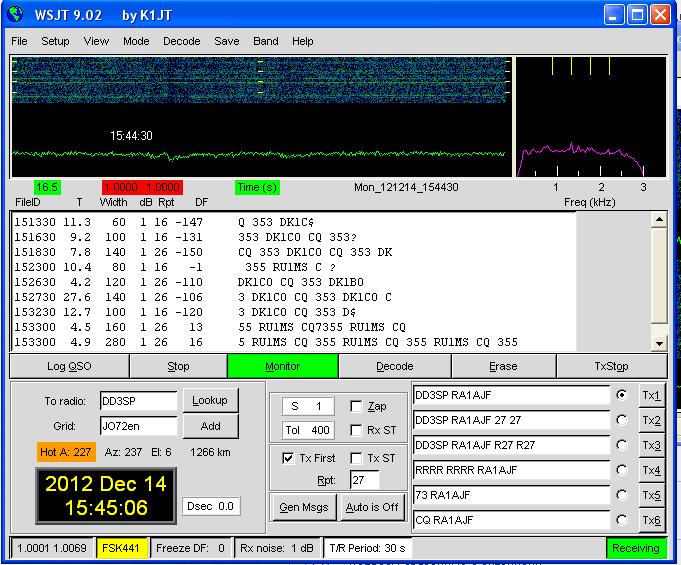Click the To radio callsign field
Screen dimensions: 681x565
(138, 401)
